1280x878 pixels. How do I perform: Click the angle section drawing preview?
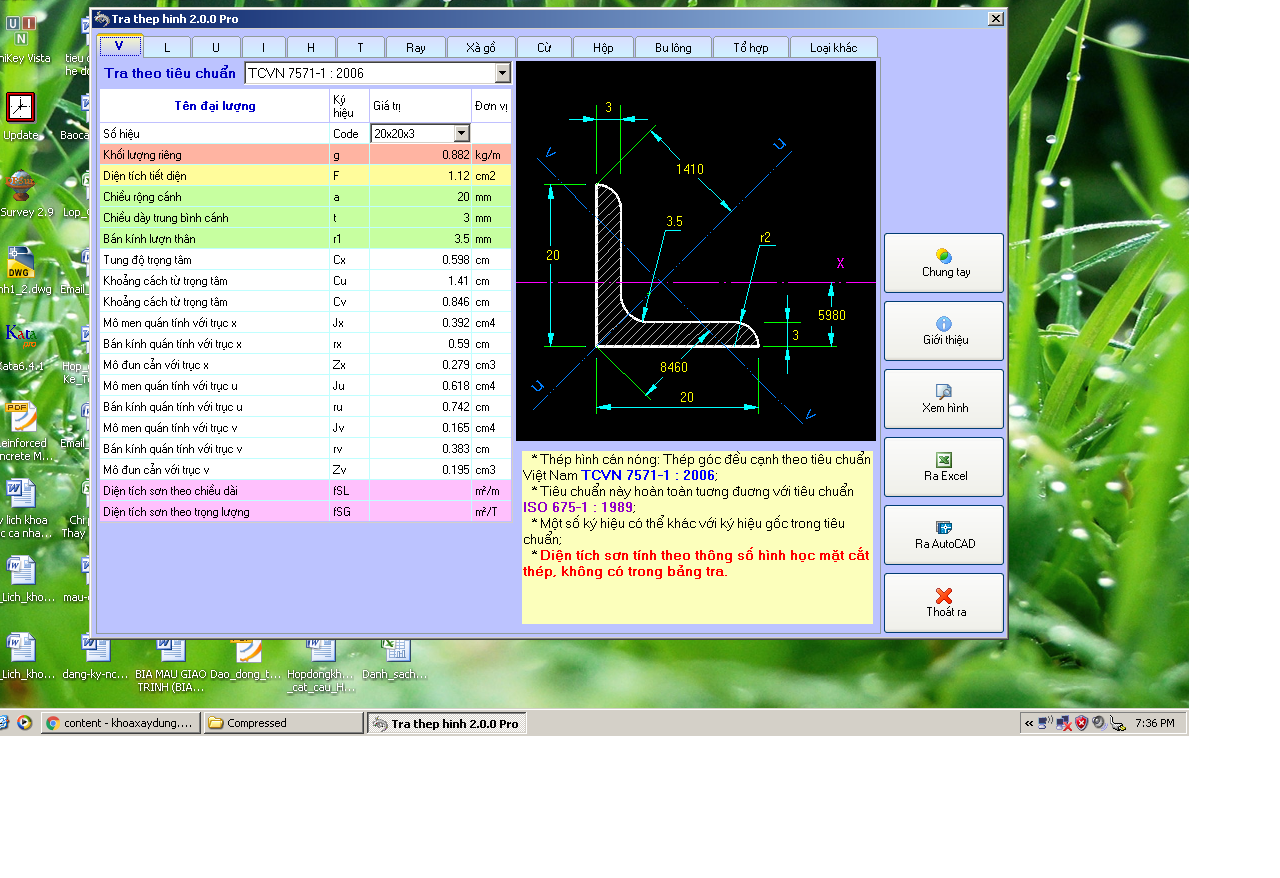[696, 251]
